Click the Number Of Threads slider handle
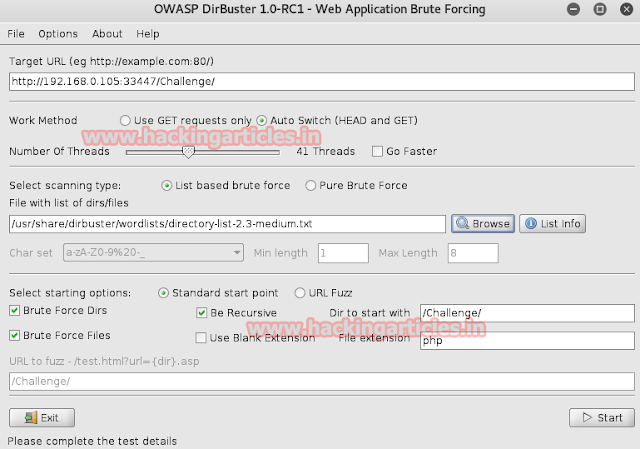The width and height of the screenshot is (640, 449). coord(188,152)
